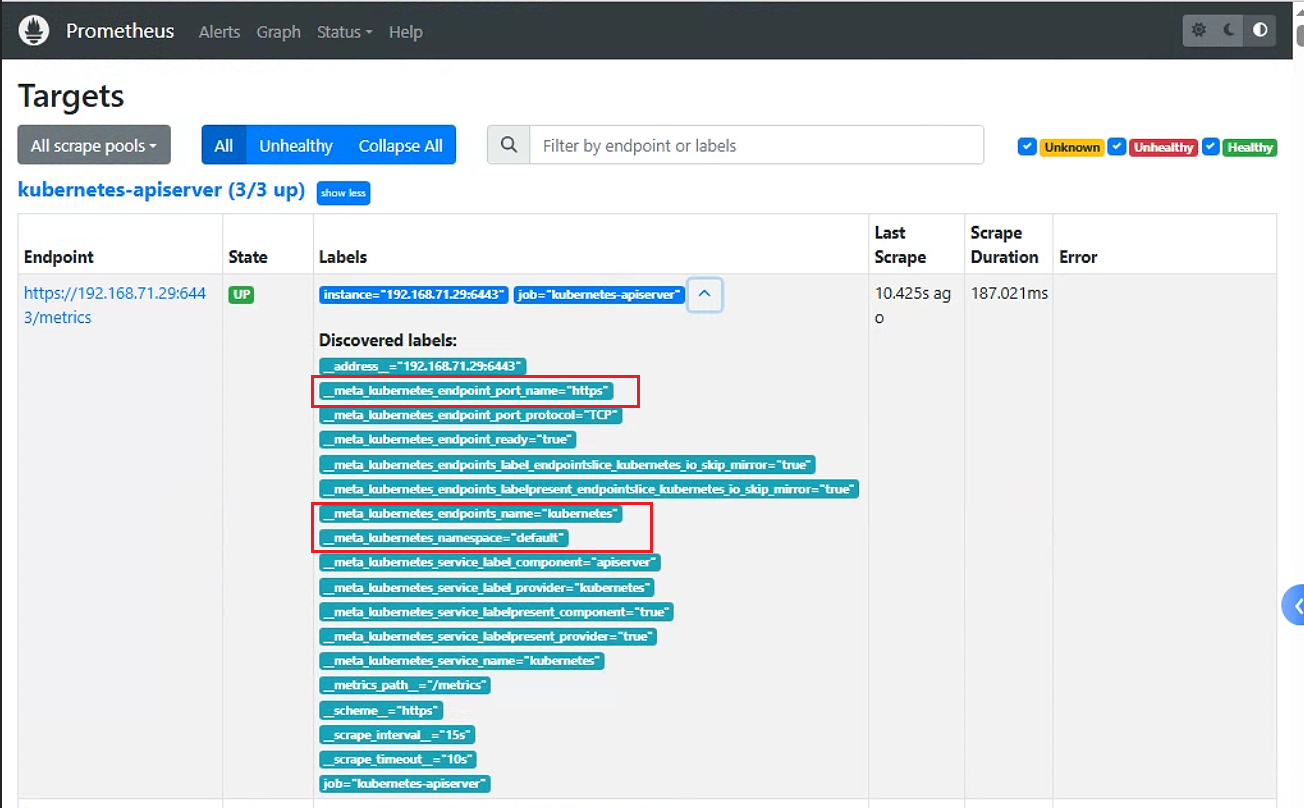Uncheck the Unknown filter checkbox
Viewport: 1304px width, 808px height.
[x=1026, y=146]
